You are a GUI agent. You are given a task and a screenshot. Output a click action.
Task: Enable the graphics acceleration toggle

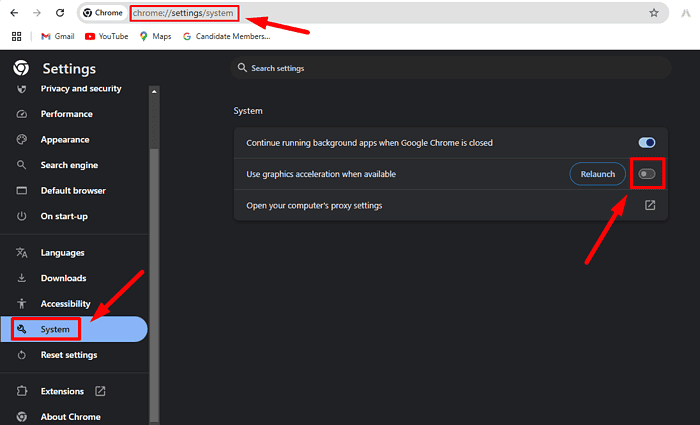(x=647, y=174)
